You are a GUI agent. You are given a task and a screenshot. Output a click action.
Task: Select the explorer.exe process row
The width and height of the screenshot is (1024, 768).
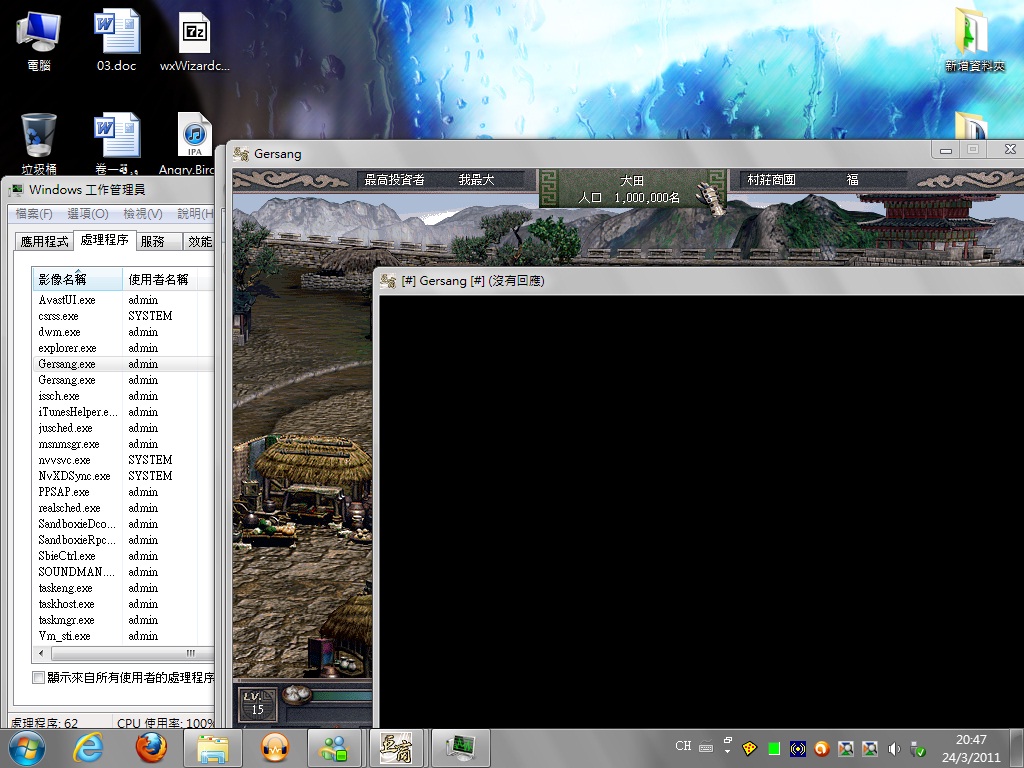pyautogui.click(x=123, y=348)
